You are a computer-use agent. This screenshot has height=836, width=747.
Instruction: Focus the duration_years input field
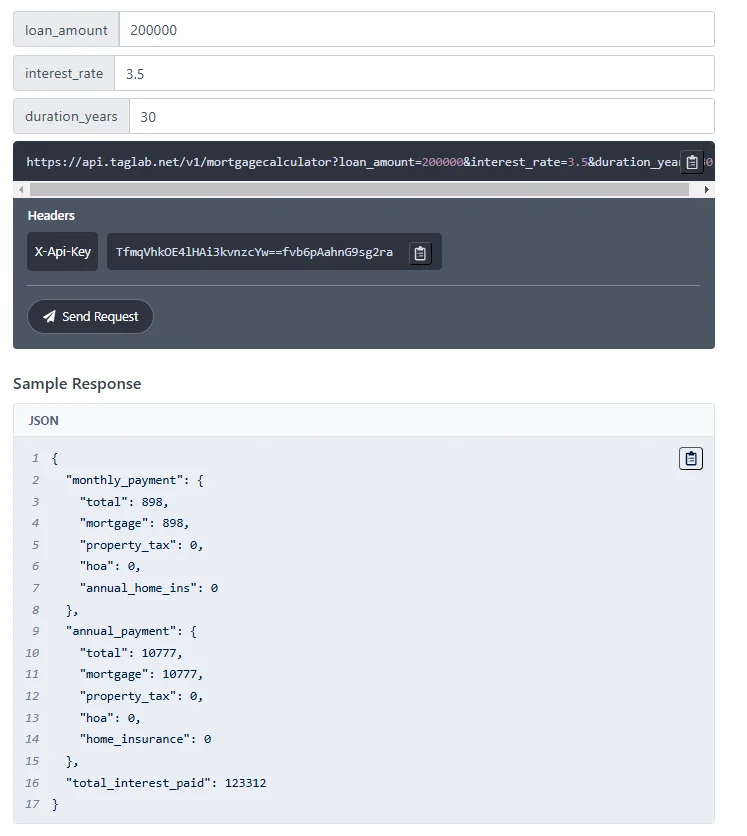pos(422,117)
